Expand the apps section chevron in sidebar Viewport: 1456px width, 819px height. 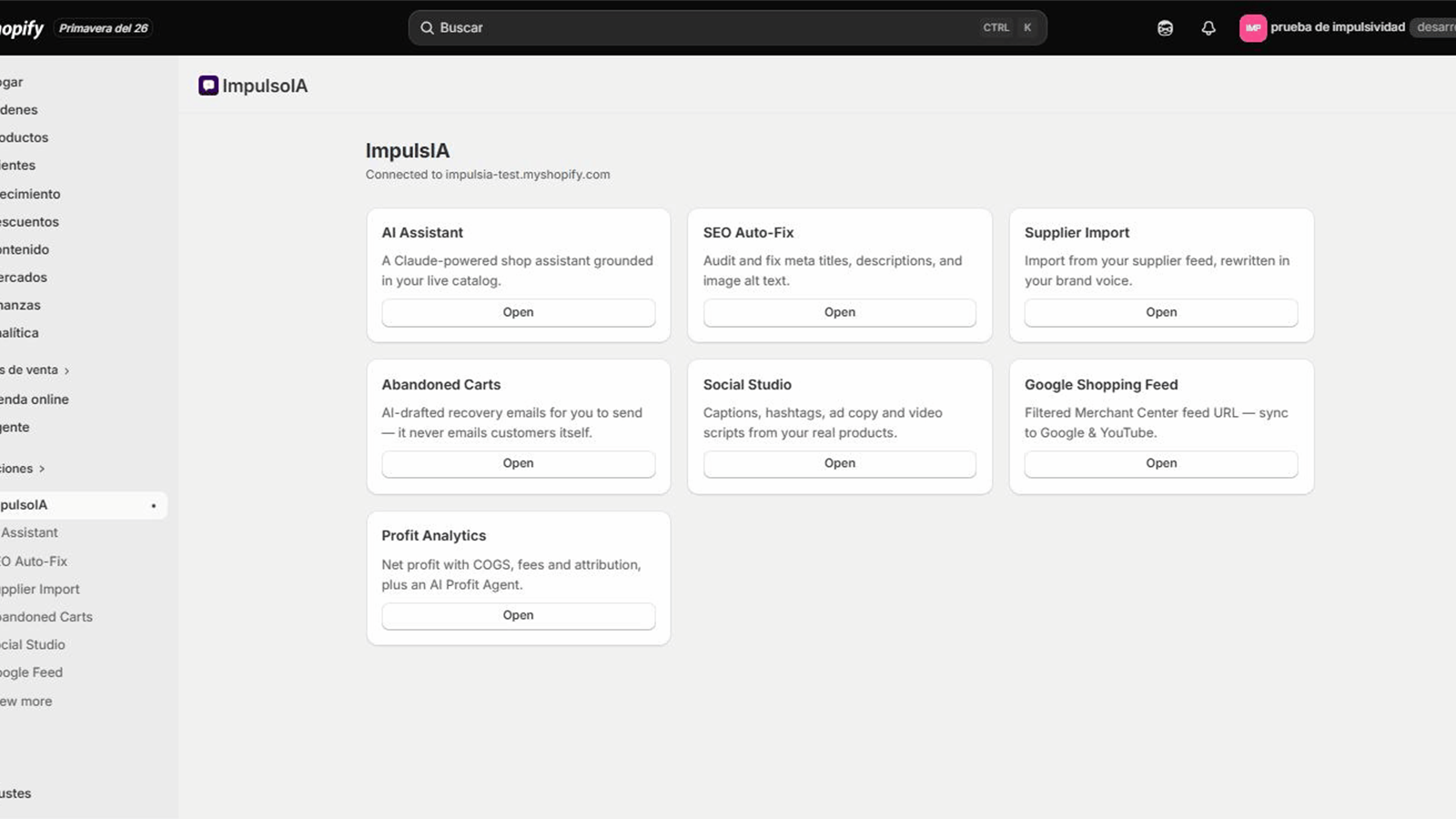[42, 470]
